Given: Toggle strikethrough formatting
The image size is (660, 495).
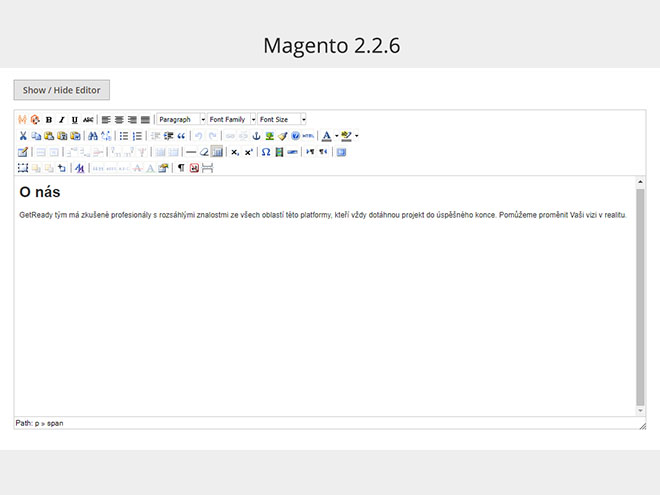Looking at the screenshot, I should click(88, 120).
